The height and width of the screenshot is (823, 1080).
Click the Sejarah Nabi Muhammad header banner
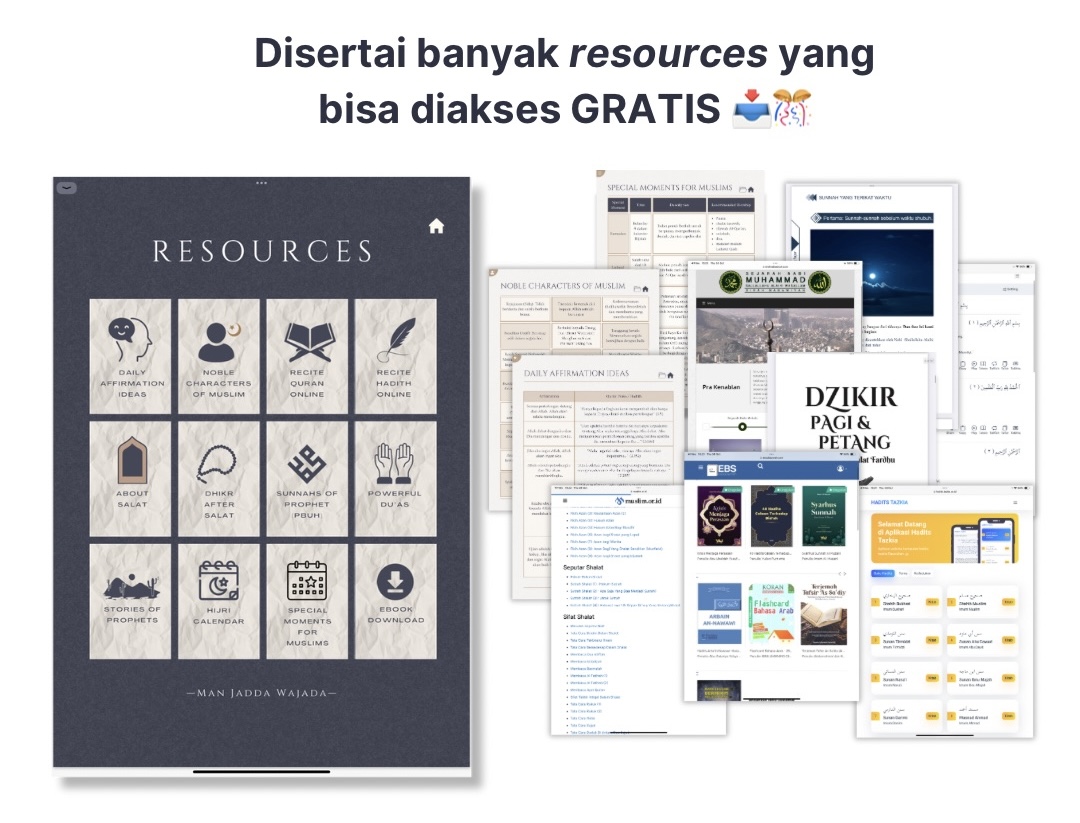click(x=775, y=282)
